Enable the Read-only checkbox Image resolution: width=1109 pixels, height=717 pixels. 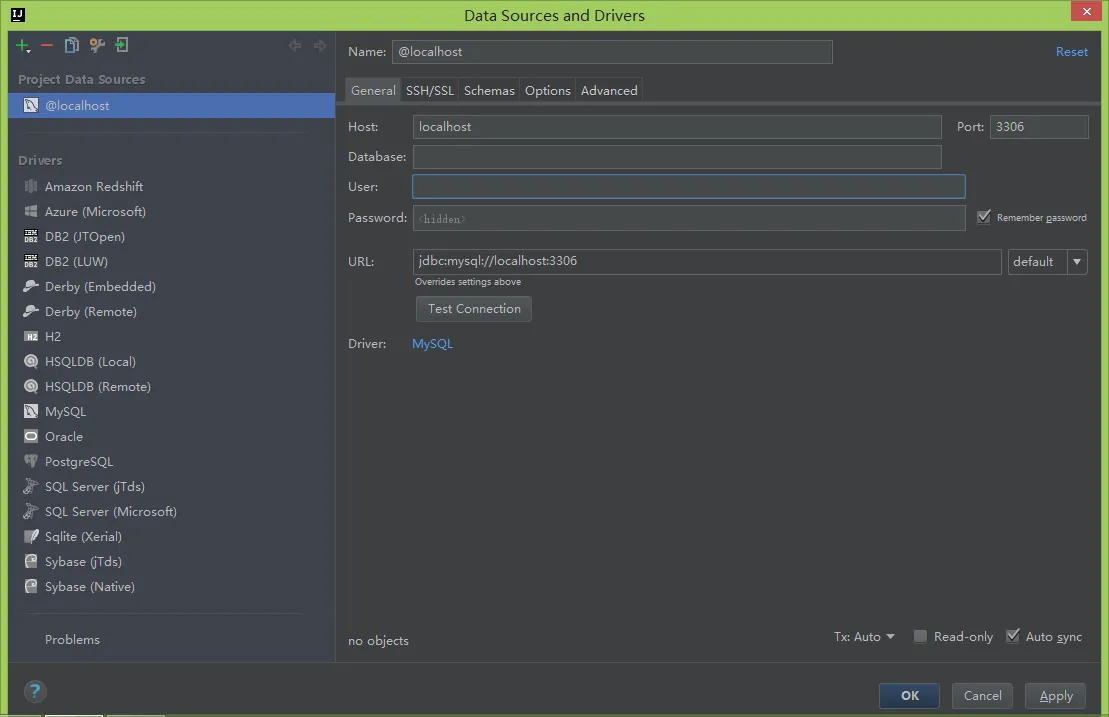click(x=920, y=637)
